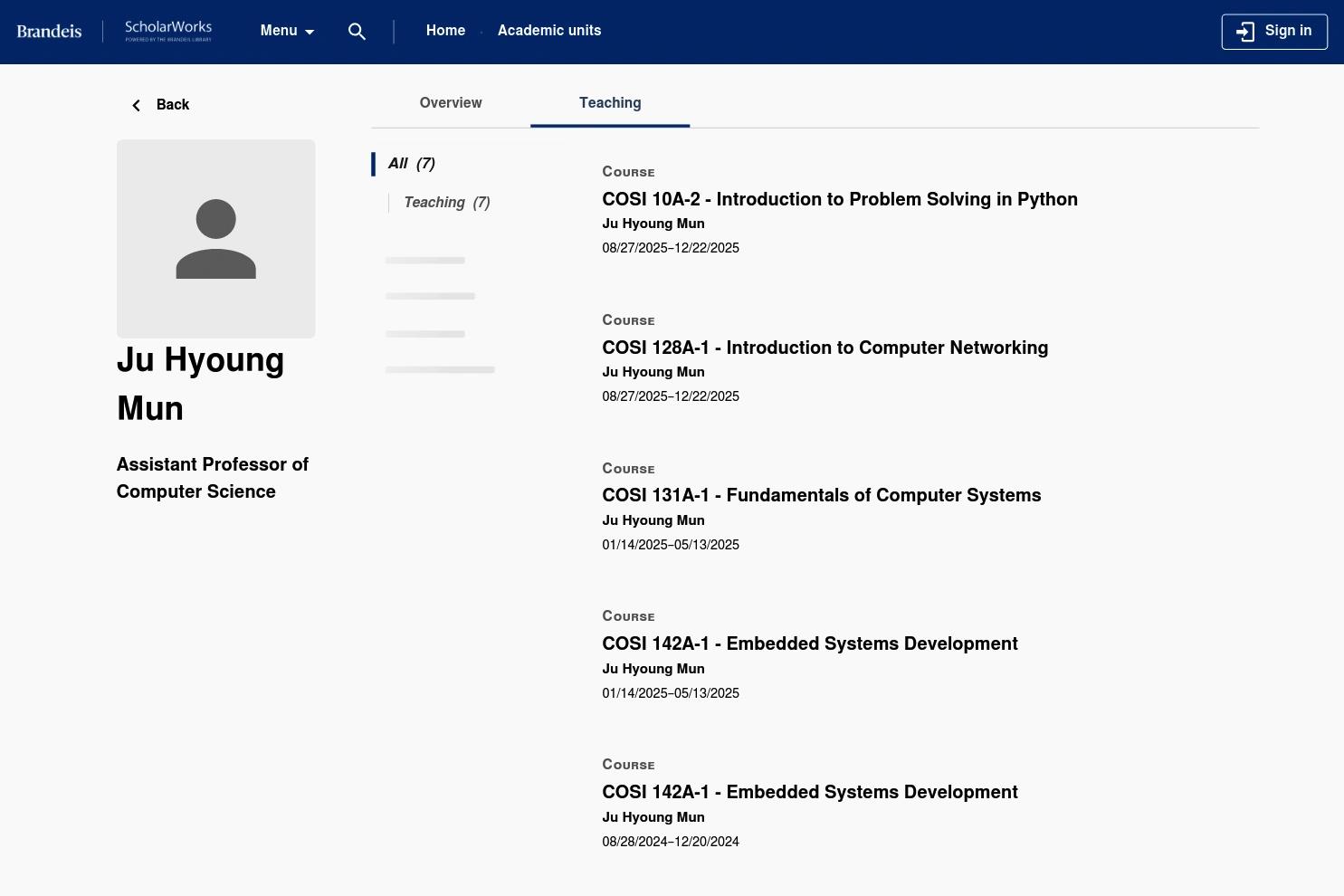Go back using the Back link
Viewport: 1344px width, 896px height.
point(160,105)
